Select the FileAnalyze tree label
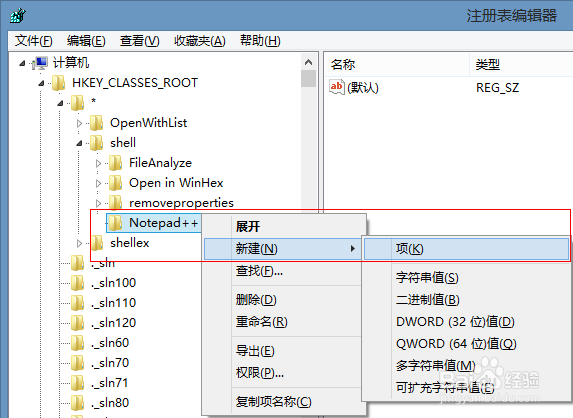Screen dimensions: 573x418 pyautogui.click(x=160, y=163)
